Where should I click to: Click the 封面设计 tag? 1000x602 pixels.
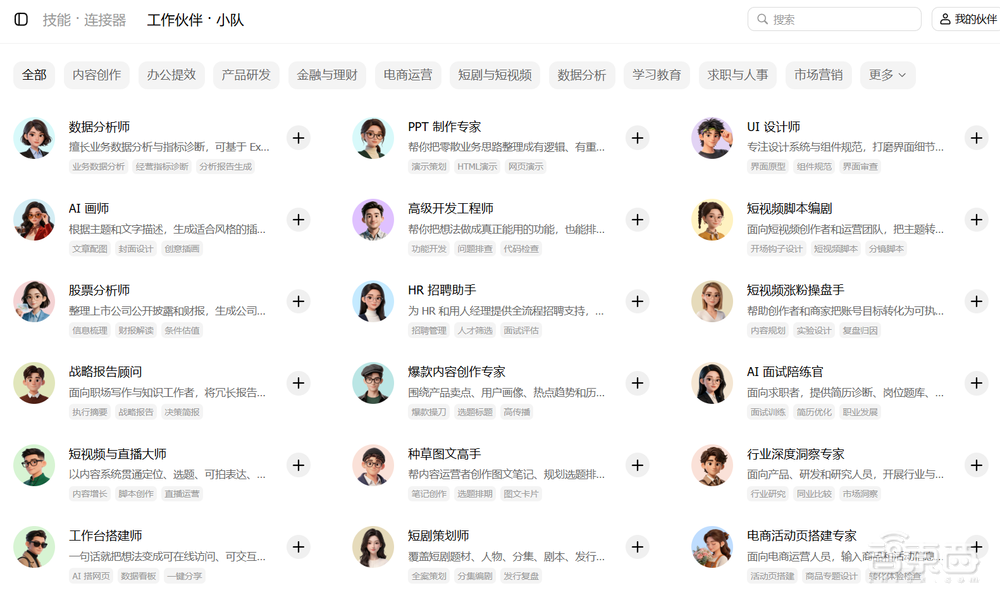click(136, 249)
